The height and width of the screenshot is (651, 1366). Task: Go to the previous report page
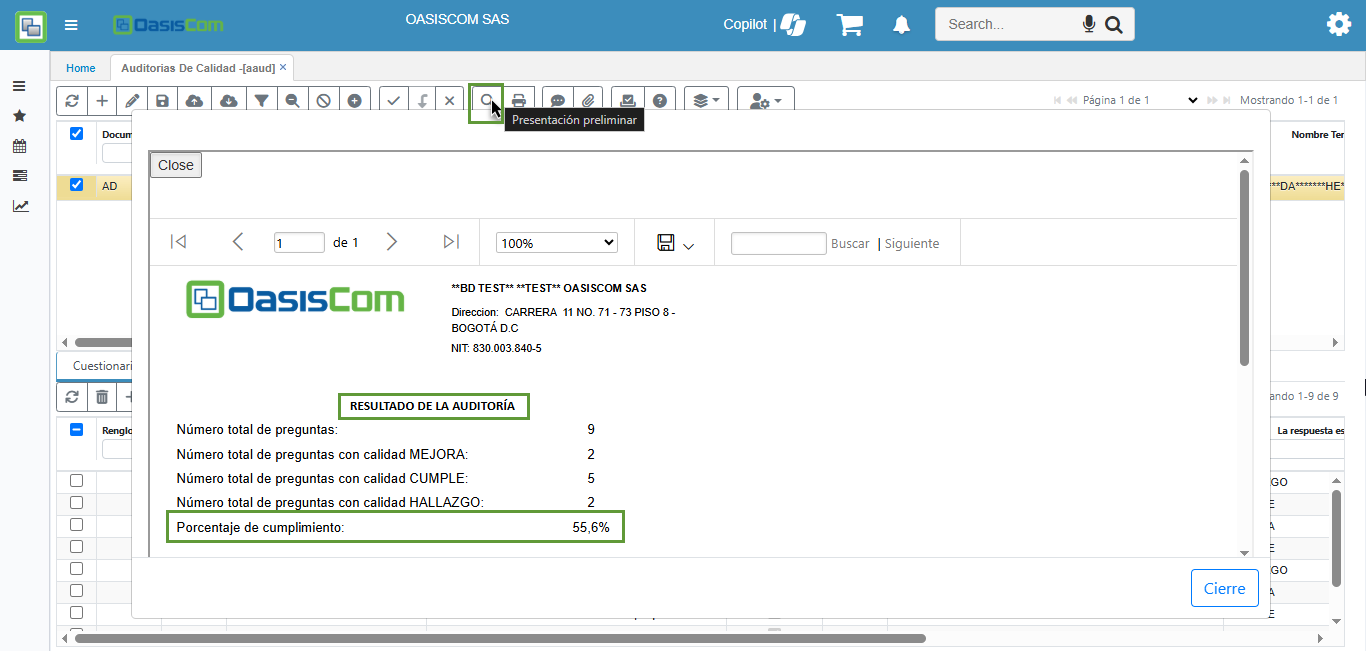[x=238, y=242]
